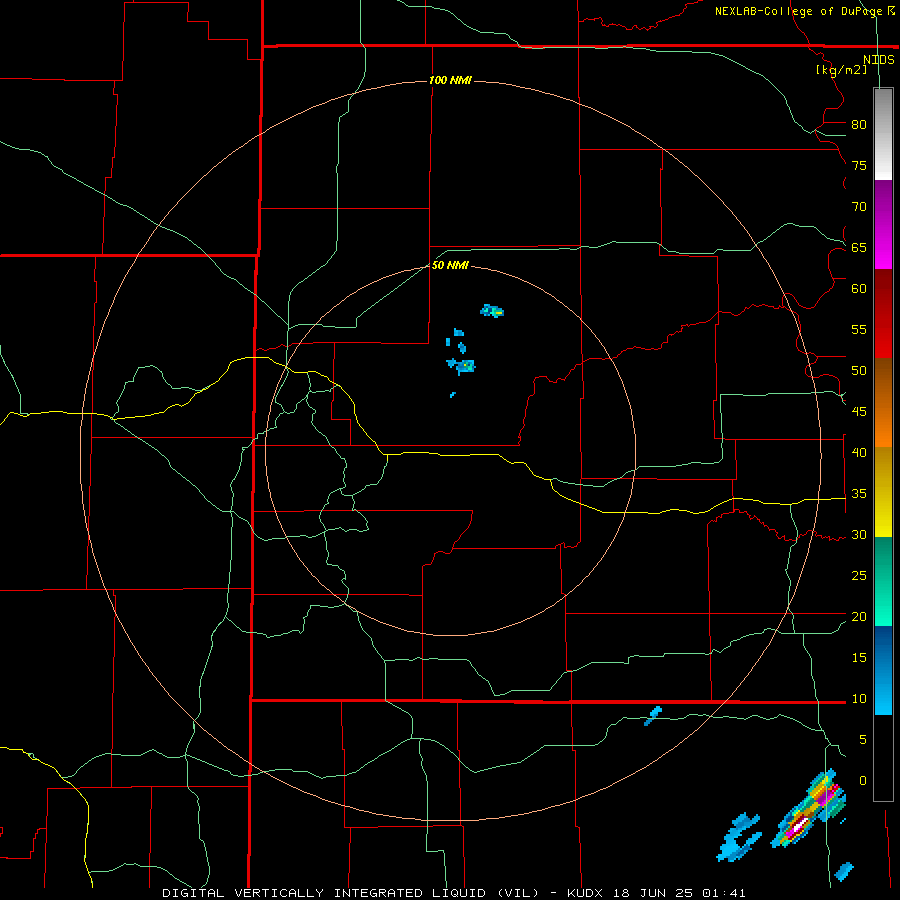Click the KUDX radar site identifier
This screenshot has height=900, width=900.
[x=588, y=893]
